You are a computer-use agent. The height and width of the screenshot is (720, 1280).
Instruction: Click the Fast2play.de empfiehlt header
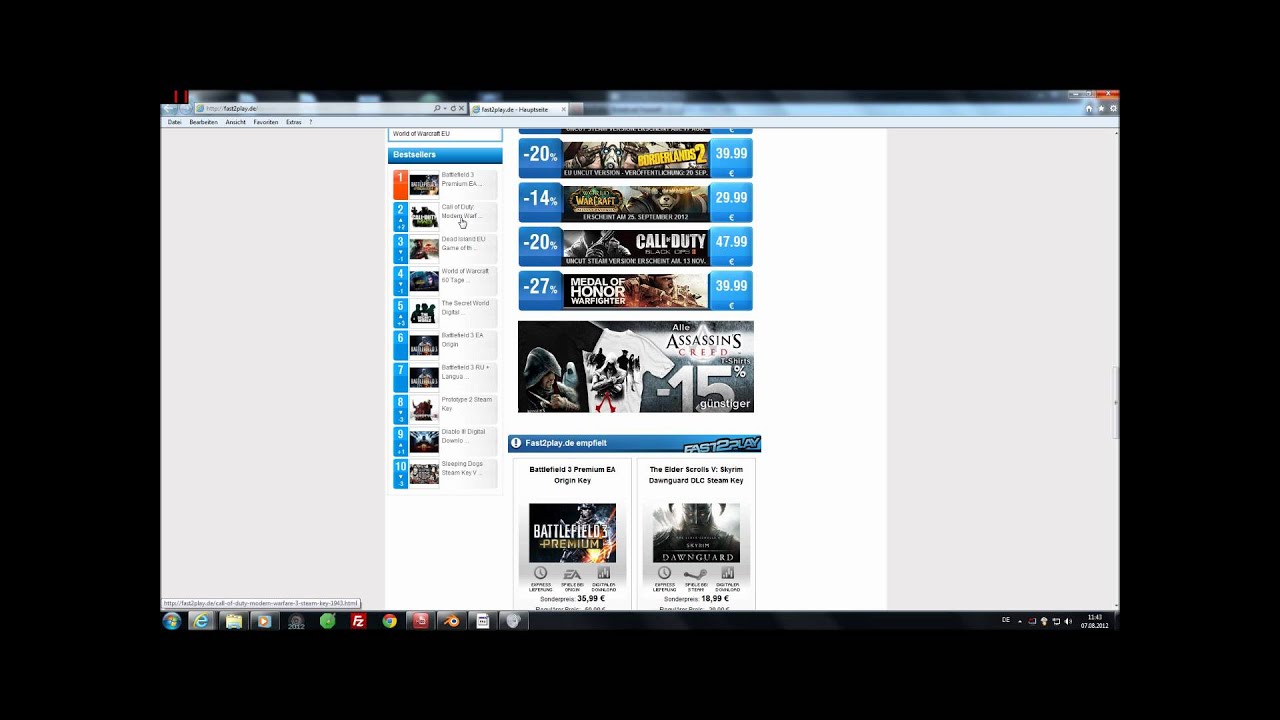tap(634, 443)
